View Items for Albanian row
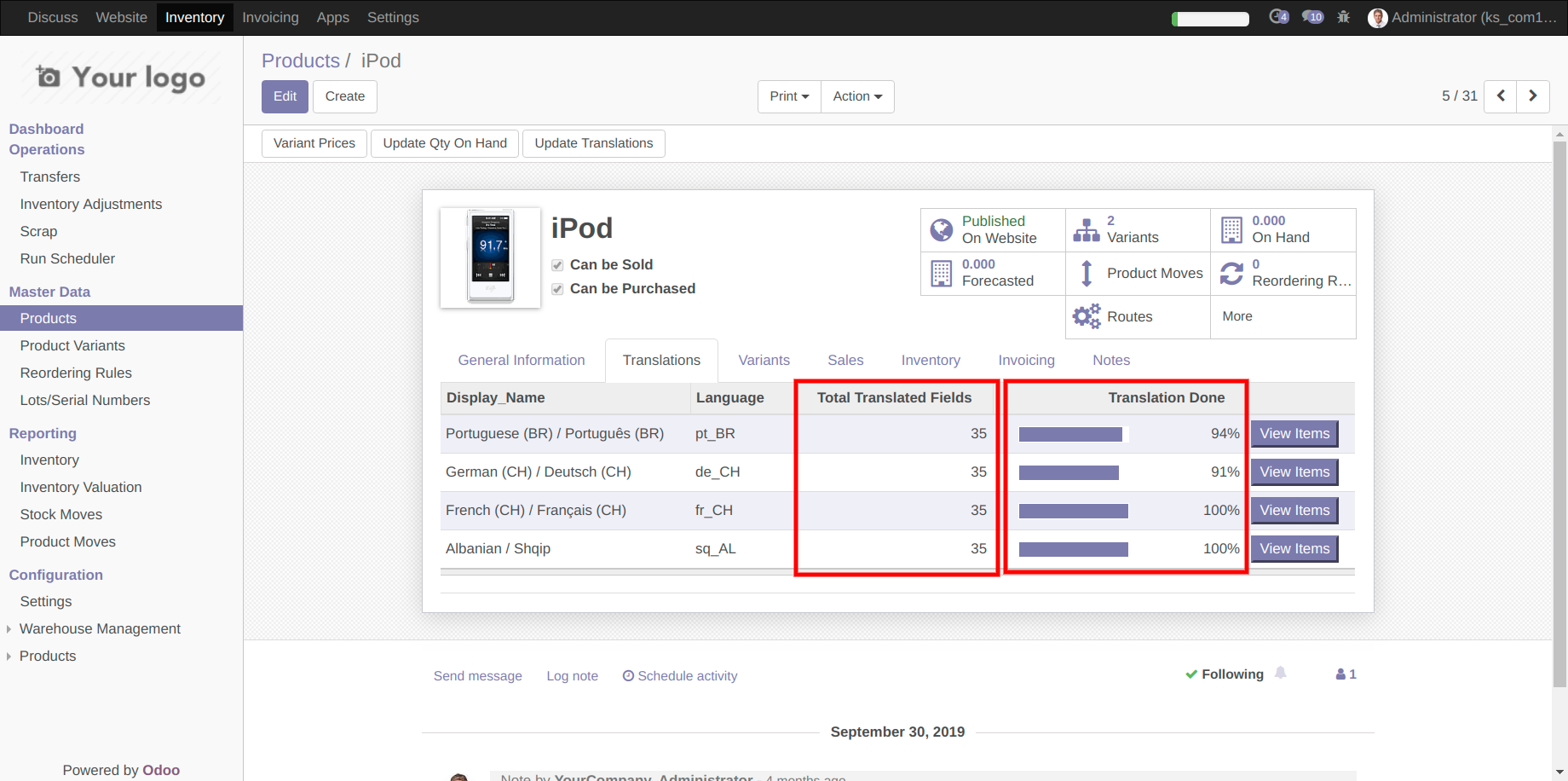Viewport: 1568px width, 781px height. [x=1294, y=549]
